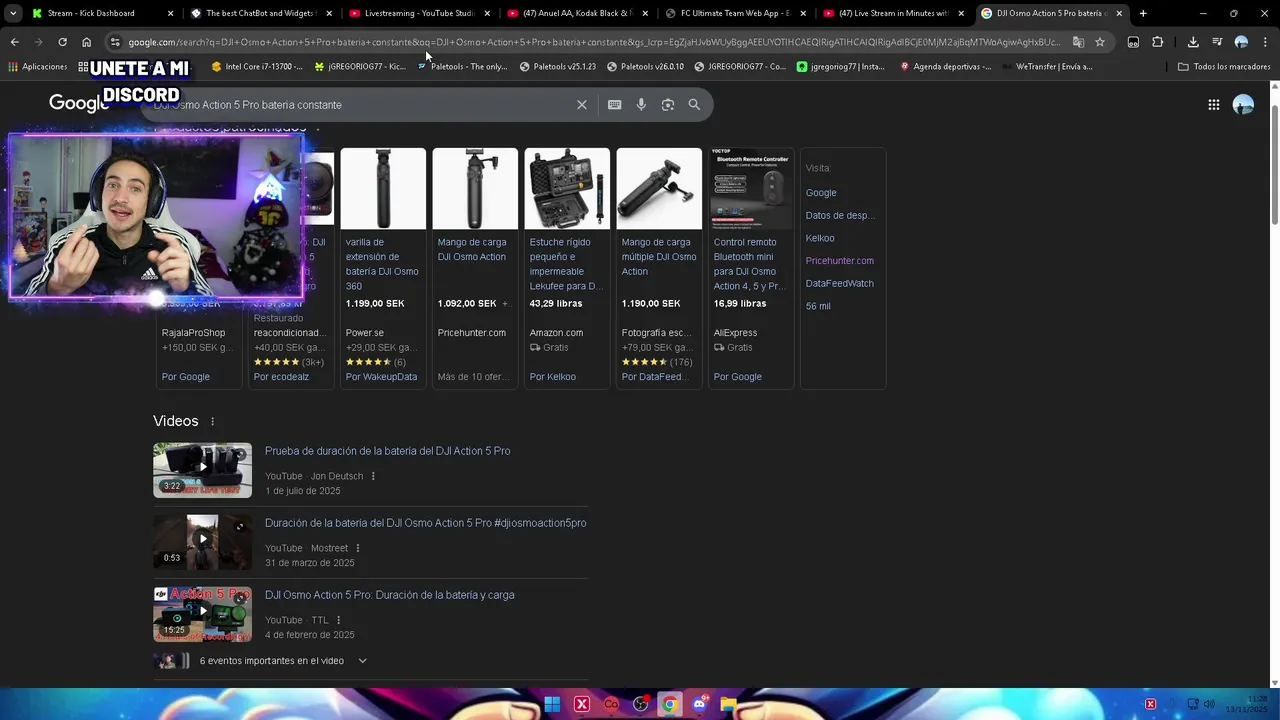The width and height of the screenshot is (1280, 720).
Task: Open the WeTransfer bookmark
Action: pos(1047,66)
